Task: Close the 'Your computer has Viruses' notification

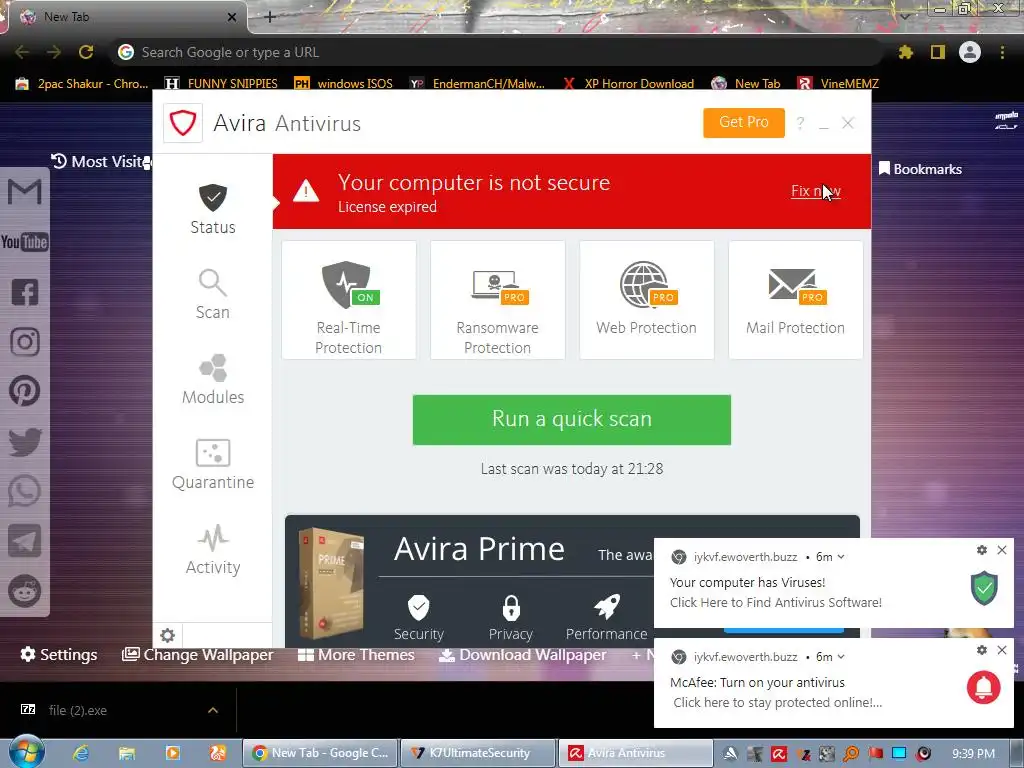Action: (x=1002, y=550)
